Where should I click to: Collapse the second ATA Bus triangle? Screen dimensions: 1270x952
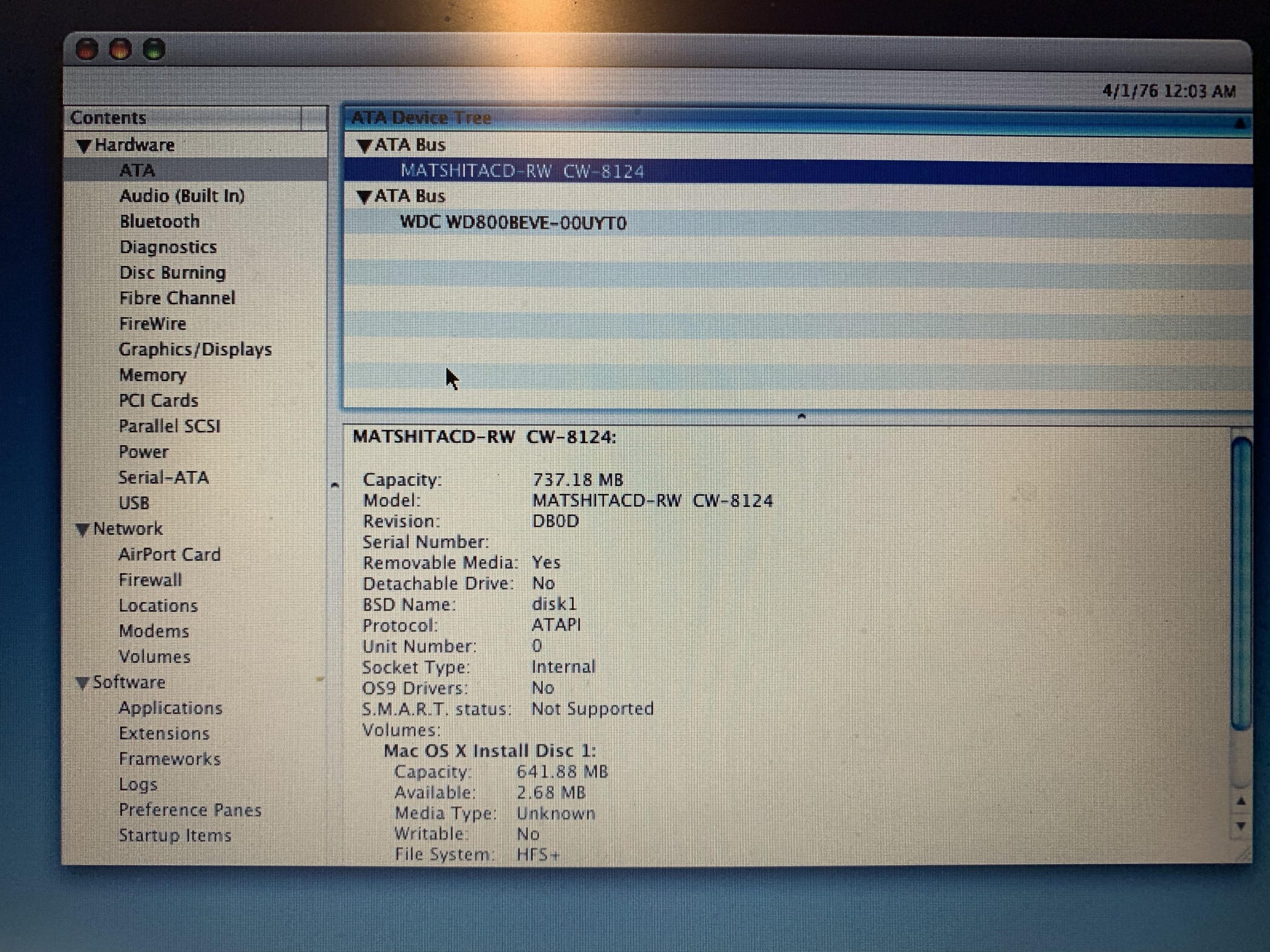(364, 197)
